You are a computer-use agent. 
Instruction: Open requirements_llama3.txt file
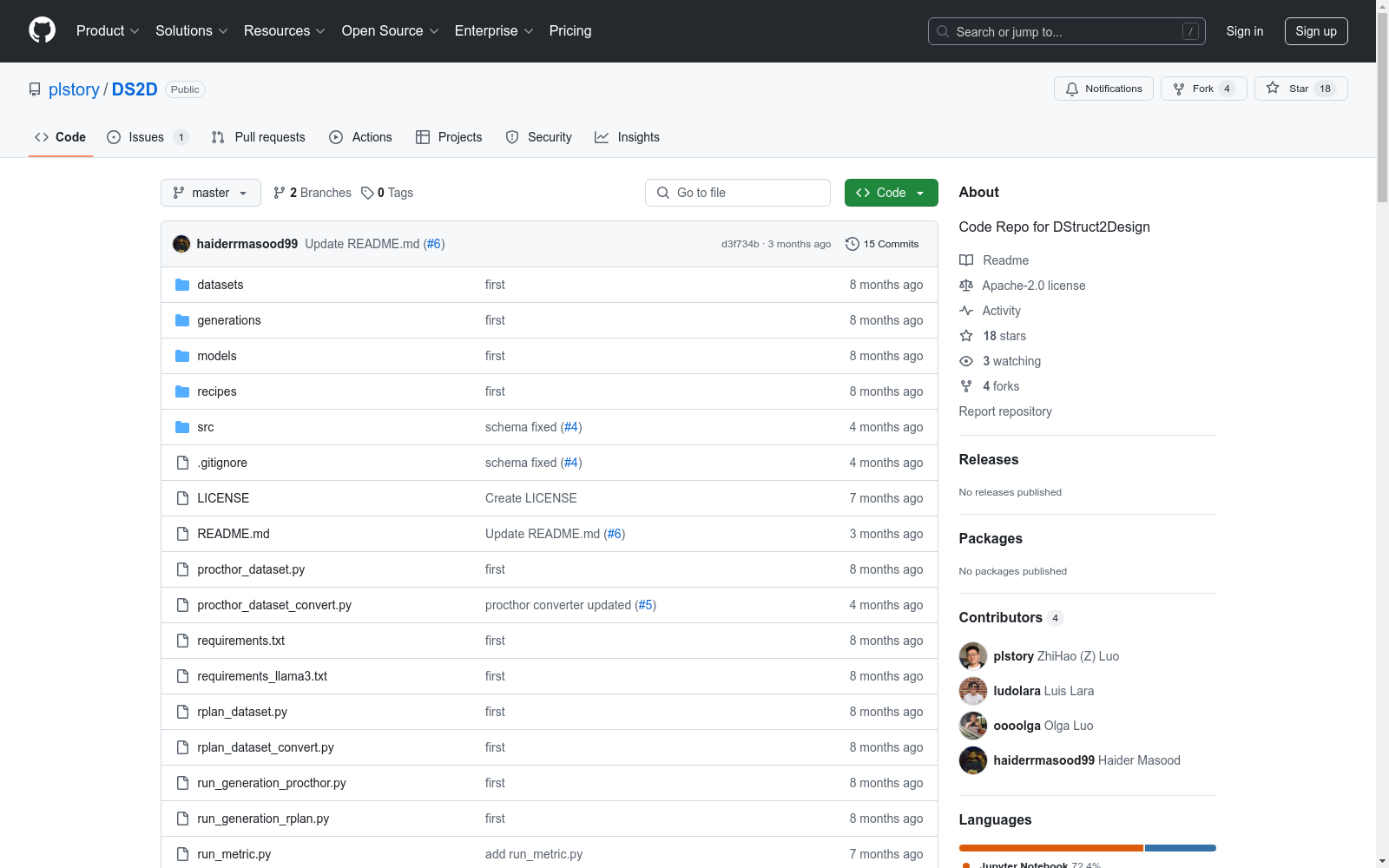[x=262, y=676]
